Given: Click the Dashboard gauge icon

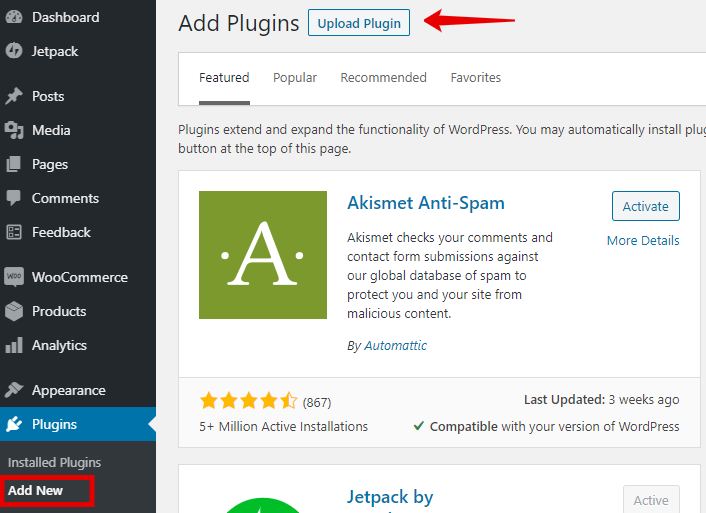Looking at the screenshot, I should (x=14, y=17).
